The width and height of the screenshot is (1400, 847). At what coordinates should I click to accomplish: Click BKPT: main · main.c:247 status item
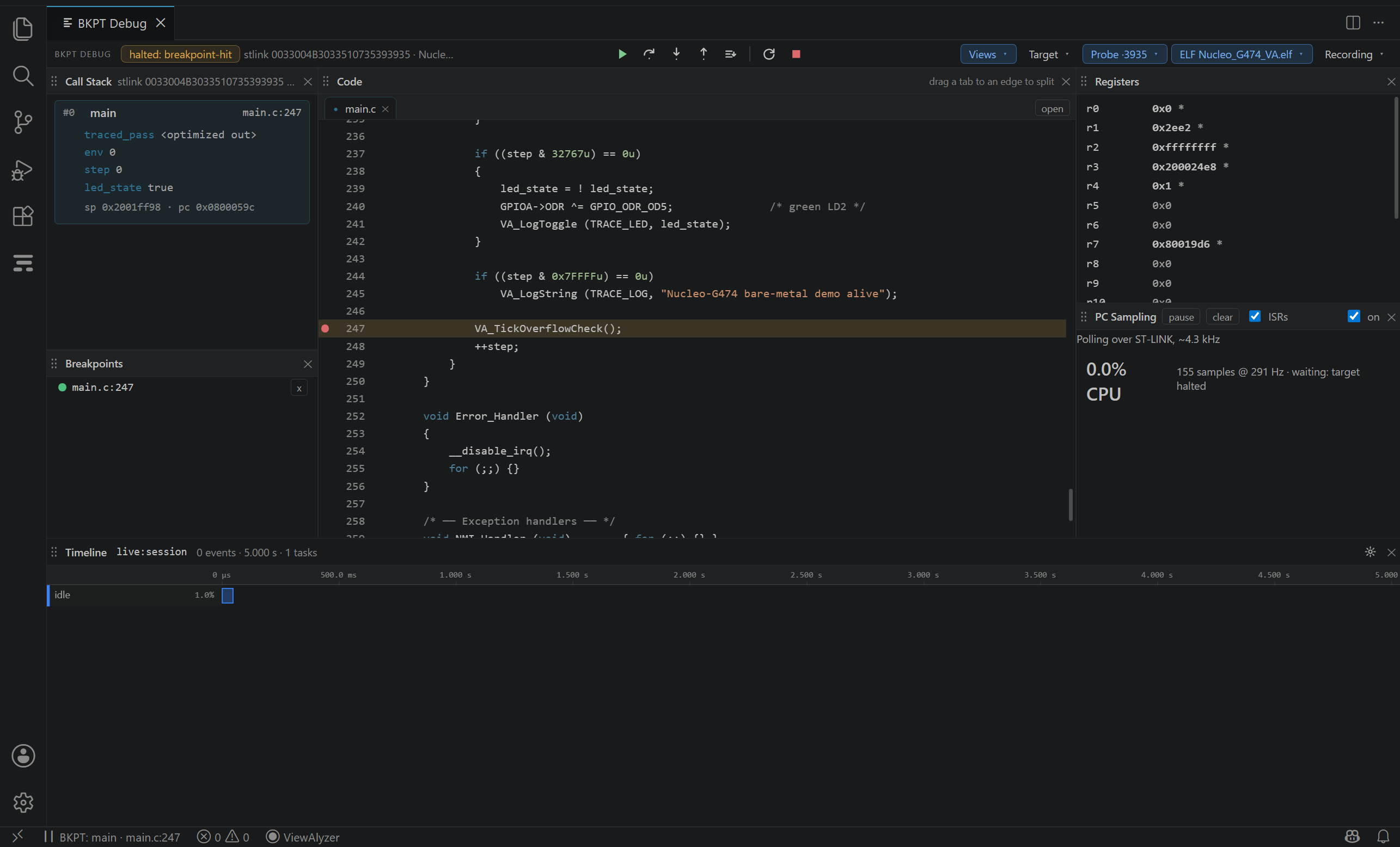(x=112, y=837)
